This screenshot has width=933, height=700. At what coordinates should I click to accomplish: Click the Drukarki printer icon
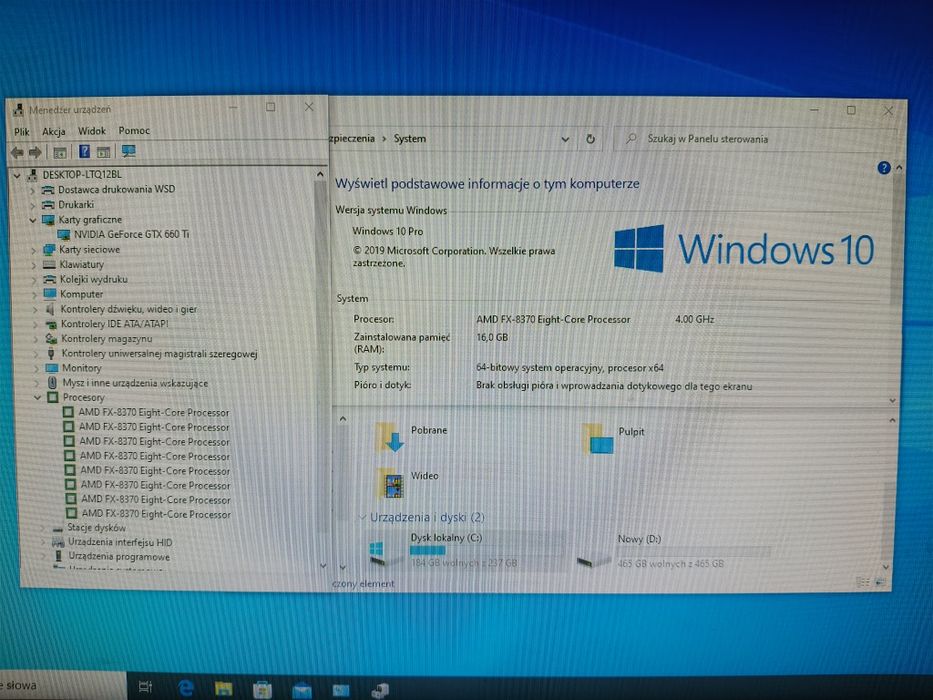(48, 205)
